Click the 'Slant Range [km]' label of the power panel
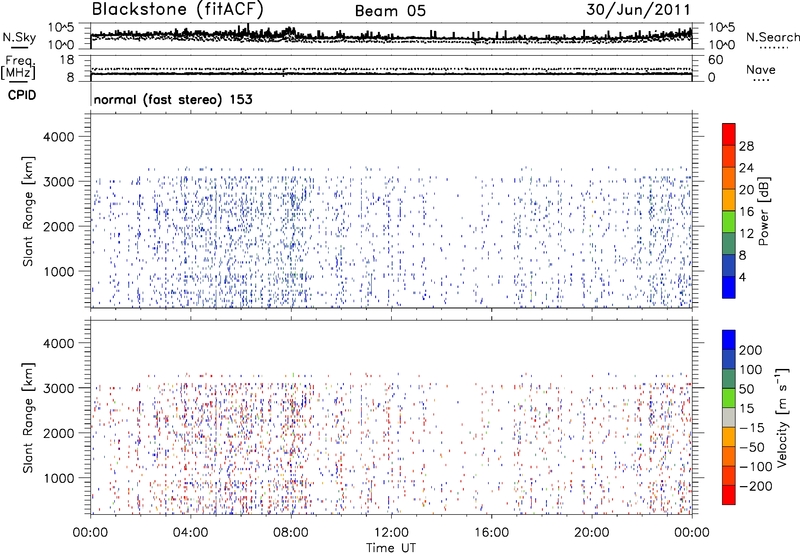This screenshot has width=800, height=554. pos(28,211)
